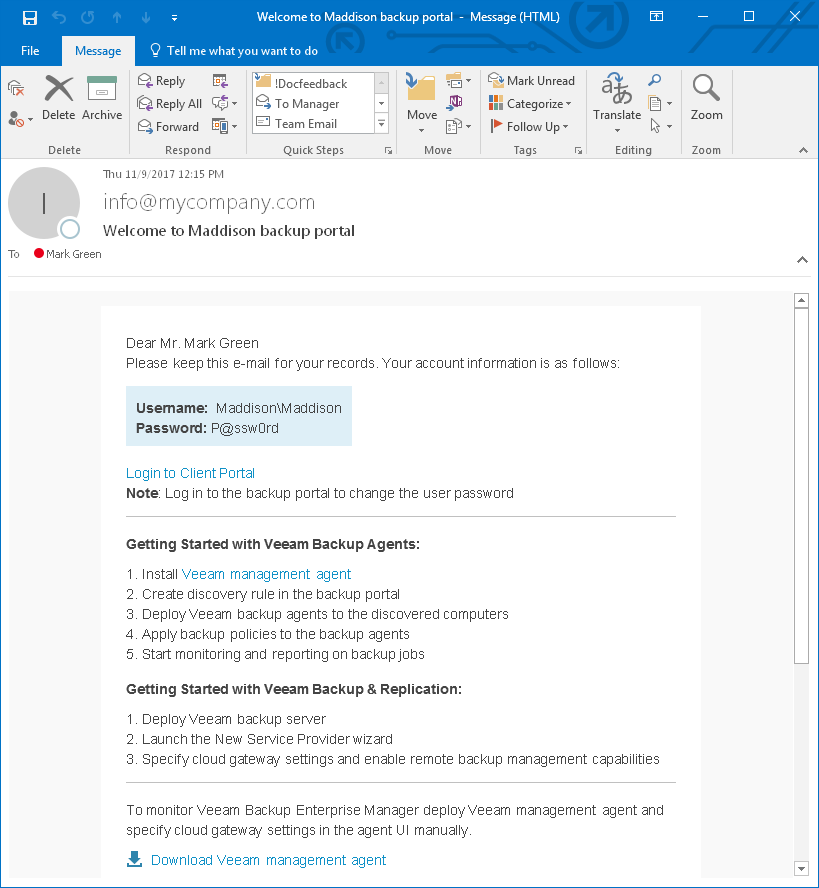The width and height of the screenshot is (819, 888).
Task: Open the Related items dropdown
Action: pos(660,103)
